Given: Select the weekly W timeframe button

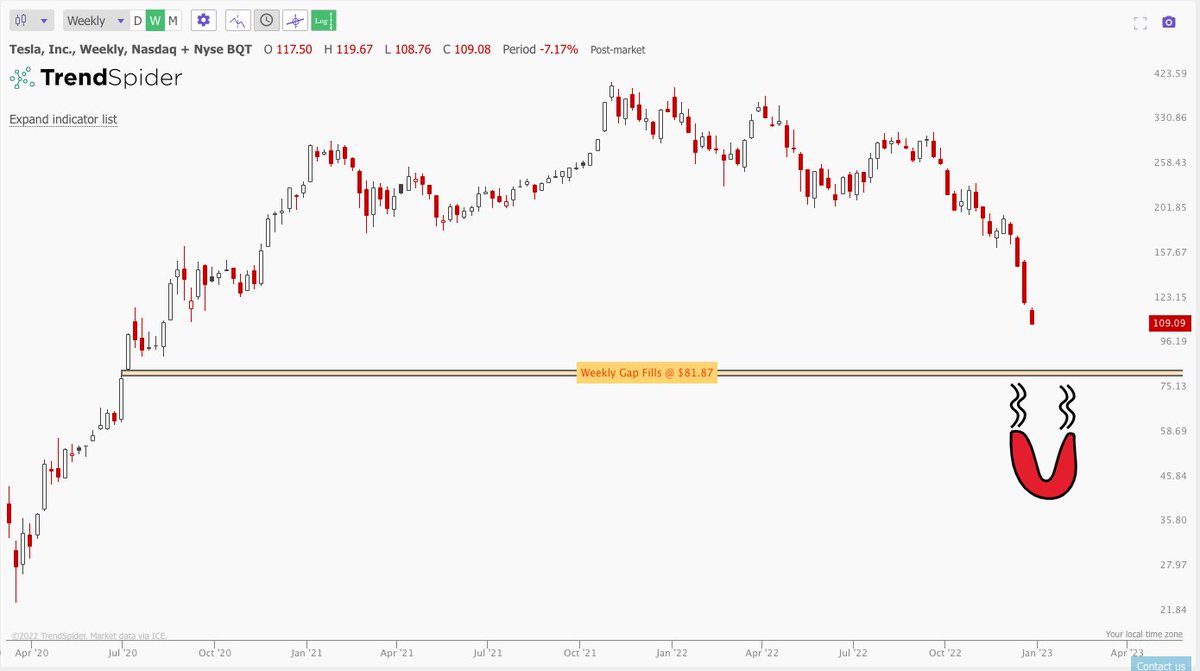Looking at the screenshot, I should [x=155, y=20].
